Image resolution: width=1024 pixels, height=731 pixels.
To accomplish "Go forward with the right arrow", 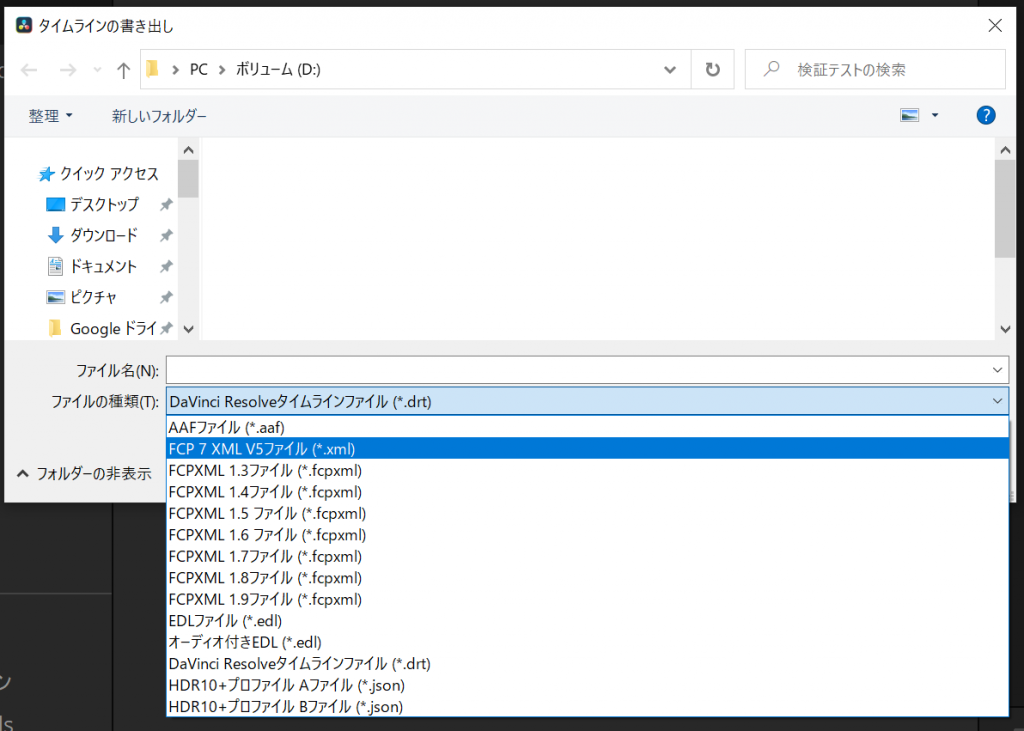I will coord(67,69).
